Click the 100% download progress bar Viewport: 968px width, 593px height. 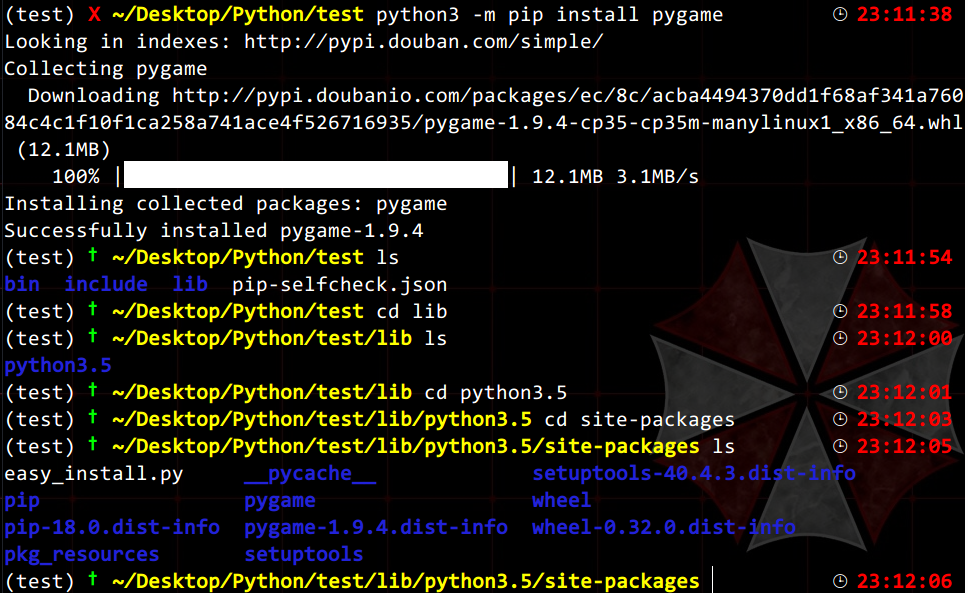[317, 175]
